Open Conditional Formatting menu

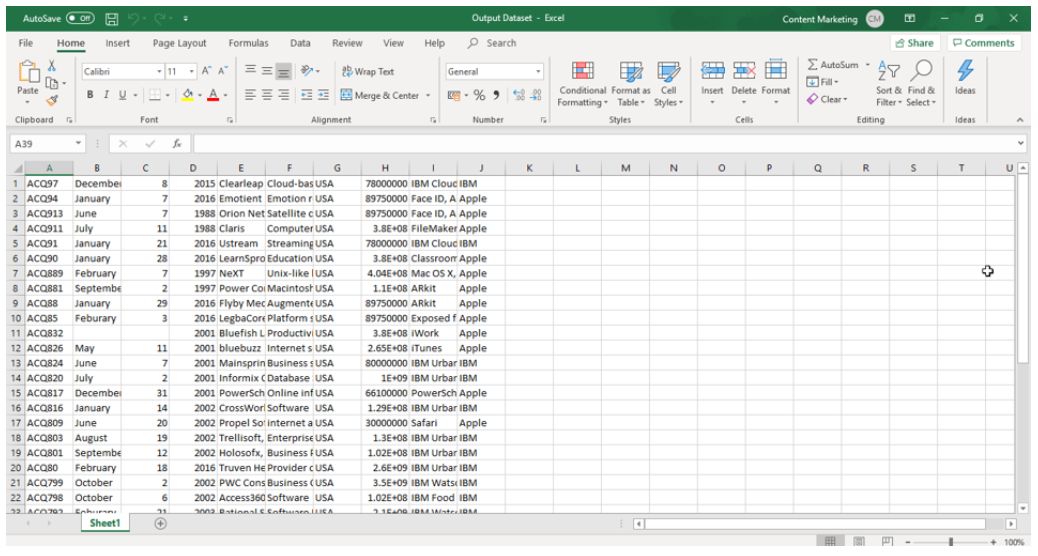click(x=582, y=83)
